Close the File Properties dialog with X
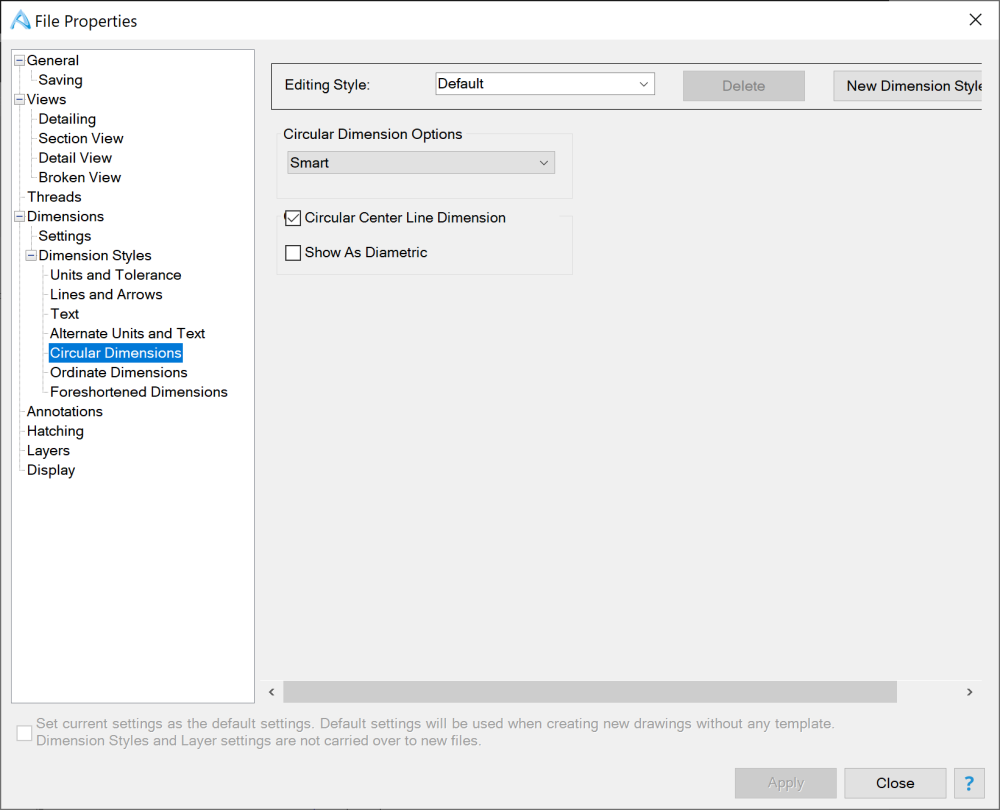 [x=975, y=20]
